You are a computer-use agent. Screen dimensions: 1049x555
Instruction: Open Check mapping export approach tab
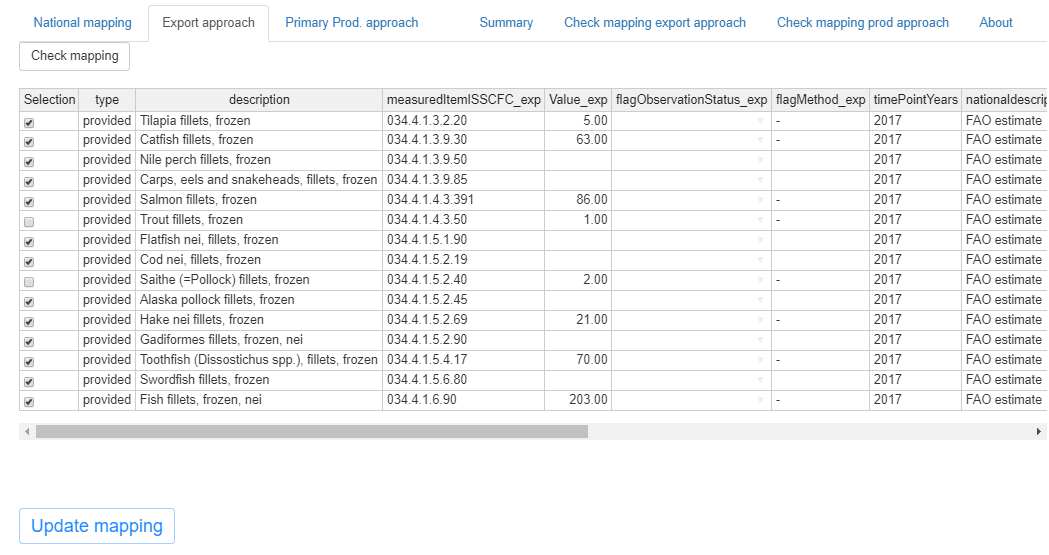pyautogui.click(x=655, y=23)
